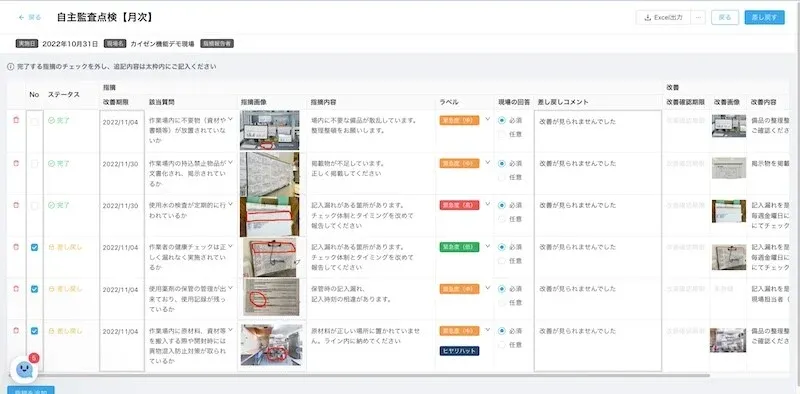
Task: Click the ← 戻る link at top left
Action: tap(30, 17)
